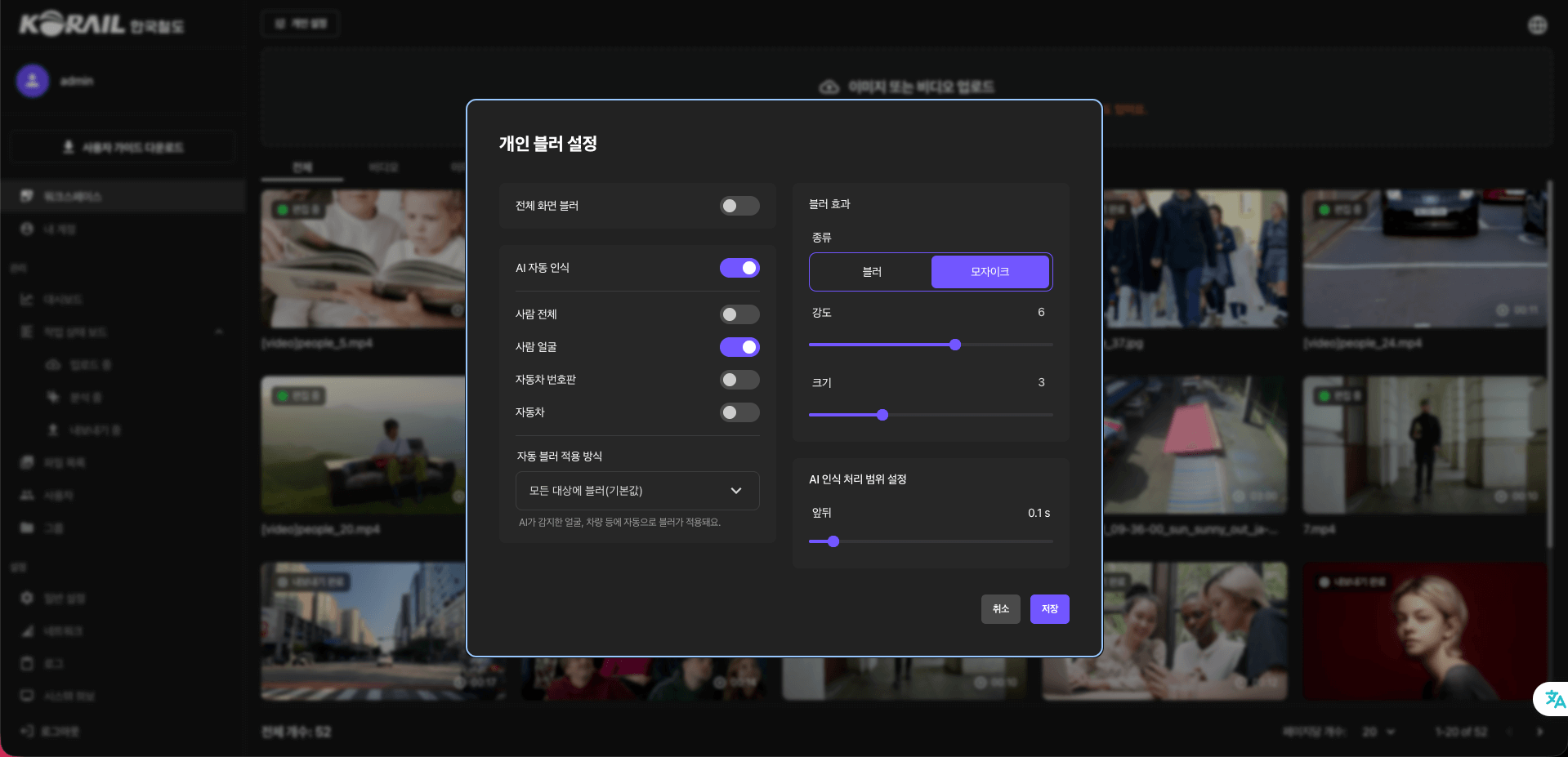Go to next page with the arrow icon
Viewport: 1568px width, 757px height.
[1539, 732]
